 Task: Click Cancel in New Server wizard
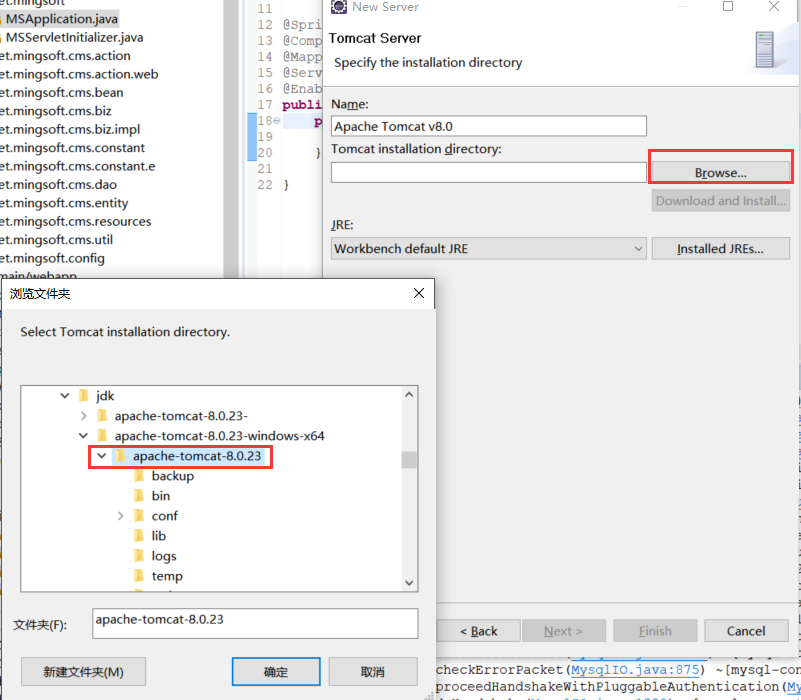pyautogui.click(x=746, y=631)
